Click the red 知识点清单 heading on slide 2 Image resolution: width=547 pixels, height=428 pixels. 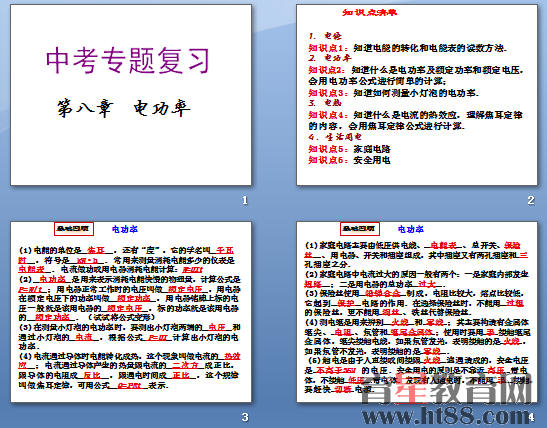370,13
